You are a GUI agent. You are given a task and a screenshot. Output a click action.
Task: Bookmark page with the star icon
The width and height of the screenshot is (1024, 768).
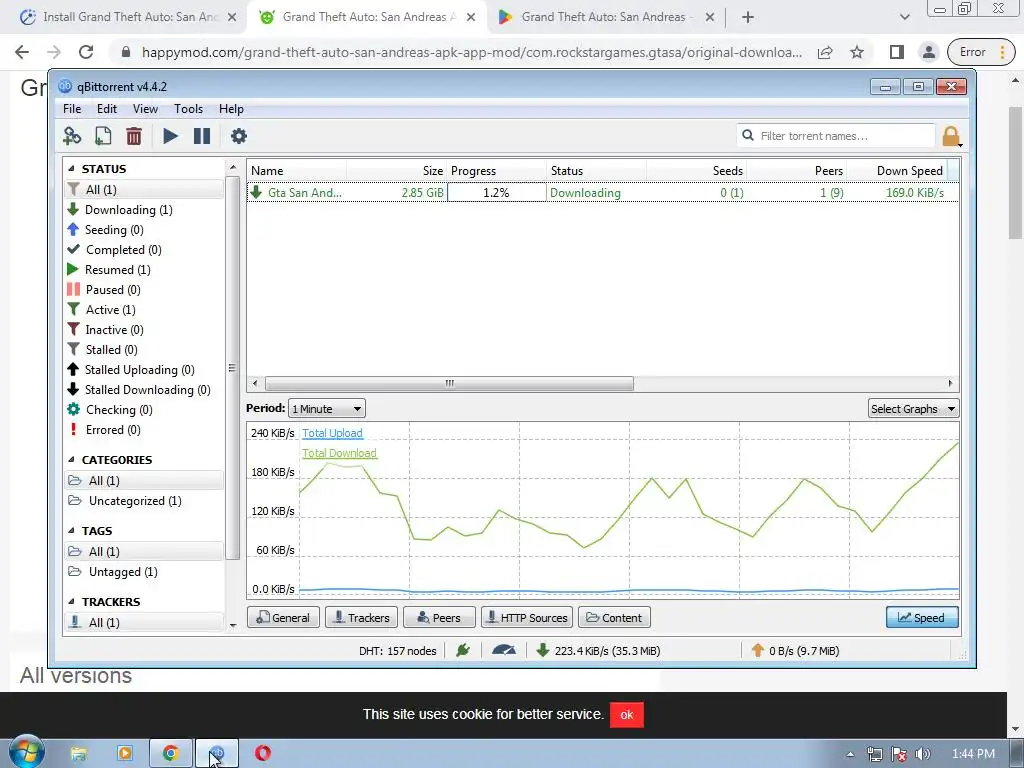point(857,52)
